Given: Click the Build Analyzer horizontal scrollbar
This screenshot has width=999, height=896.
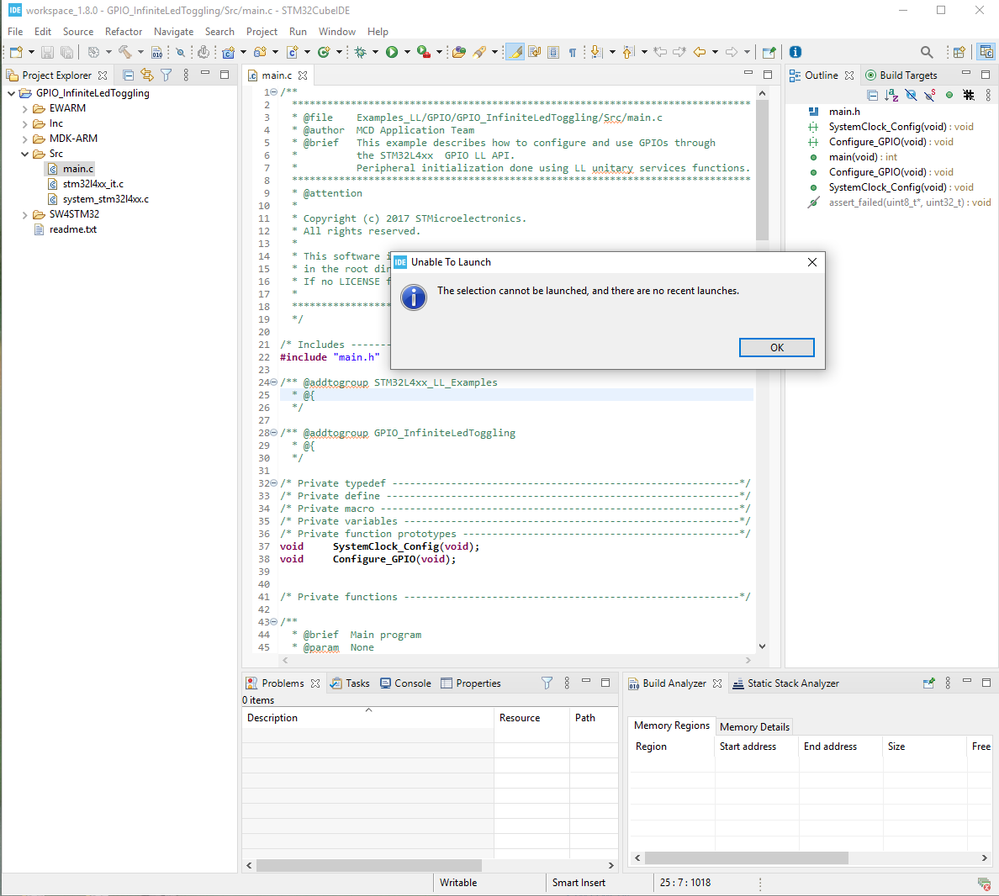Looking at the screenshot, I should 746,858.
